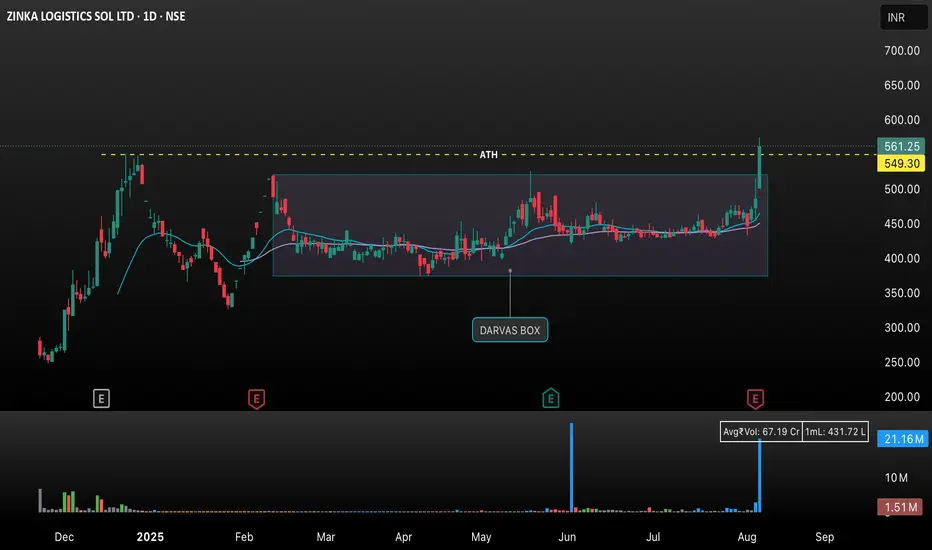
Task: Click the 561.25 current price label
Action: 901,146
